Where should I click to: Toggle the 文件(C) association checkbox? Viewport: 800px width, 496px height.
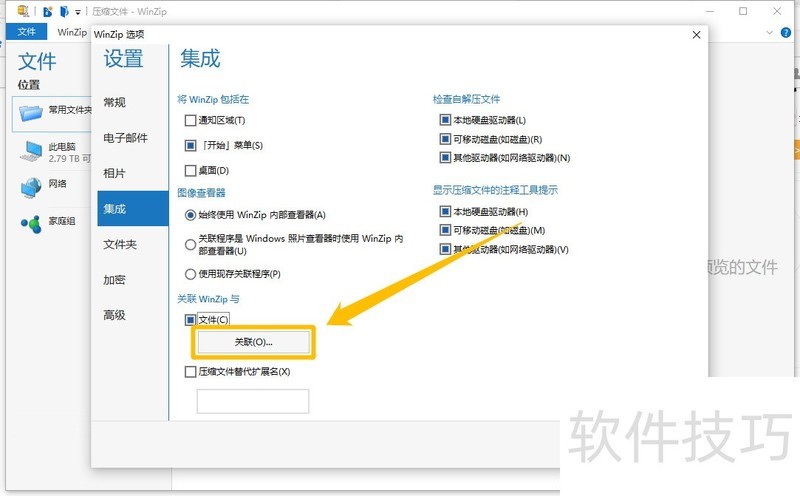(190, 320)
